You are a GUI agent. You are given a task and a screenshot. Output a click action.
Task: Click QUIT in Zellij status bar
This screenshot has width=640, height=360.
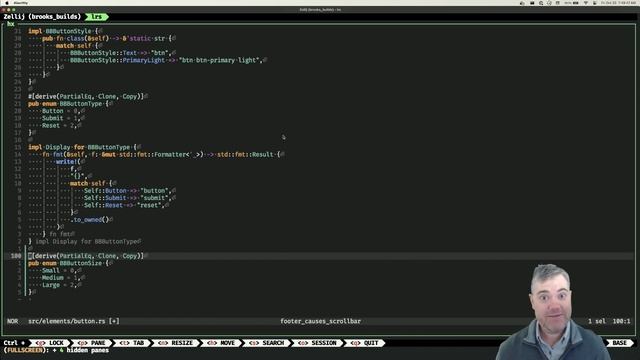click(364, 343)
